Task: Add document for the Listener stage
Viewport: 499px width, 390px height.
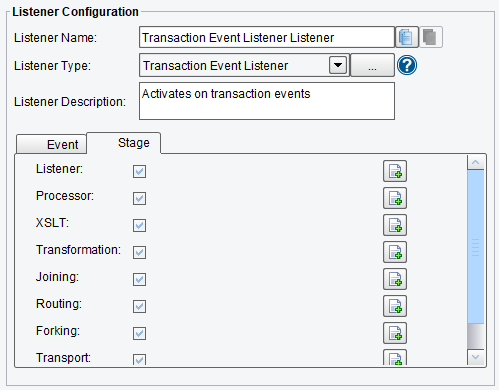Action: (395, 171)
